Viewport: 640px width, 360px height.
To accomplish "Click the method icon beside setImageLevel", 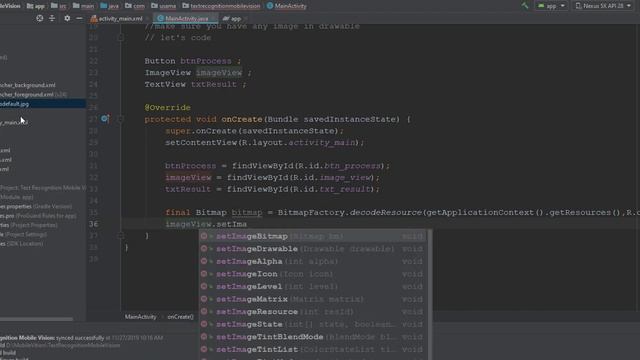I will coord(204,287).
